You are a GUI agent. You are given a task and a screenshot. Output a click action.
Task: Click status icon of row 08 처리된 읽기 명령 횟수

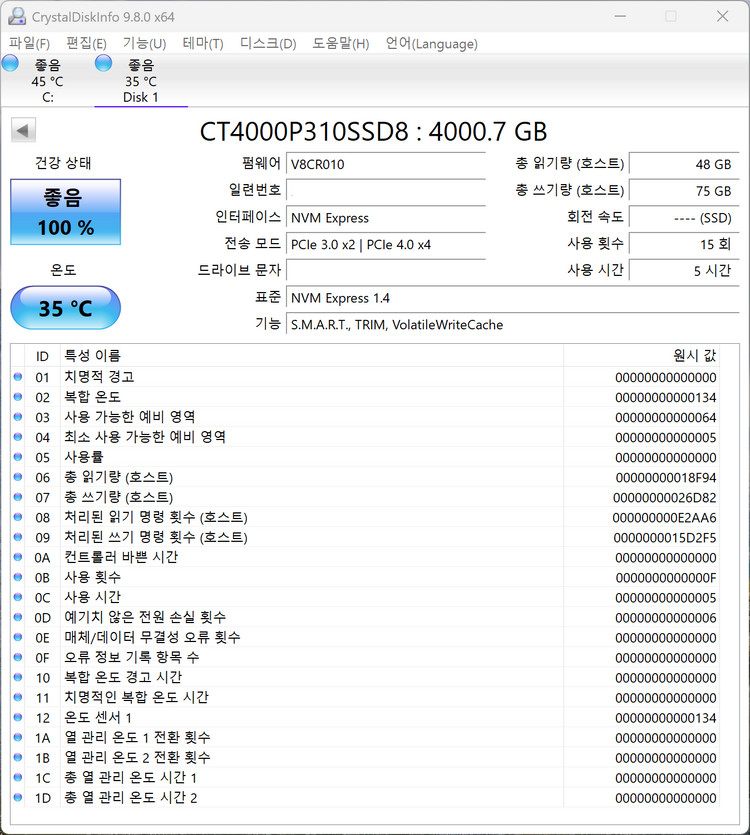(18, 517)
